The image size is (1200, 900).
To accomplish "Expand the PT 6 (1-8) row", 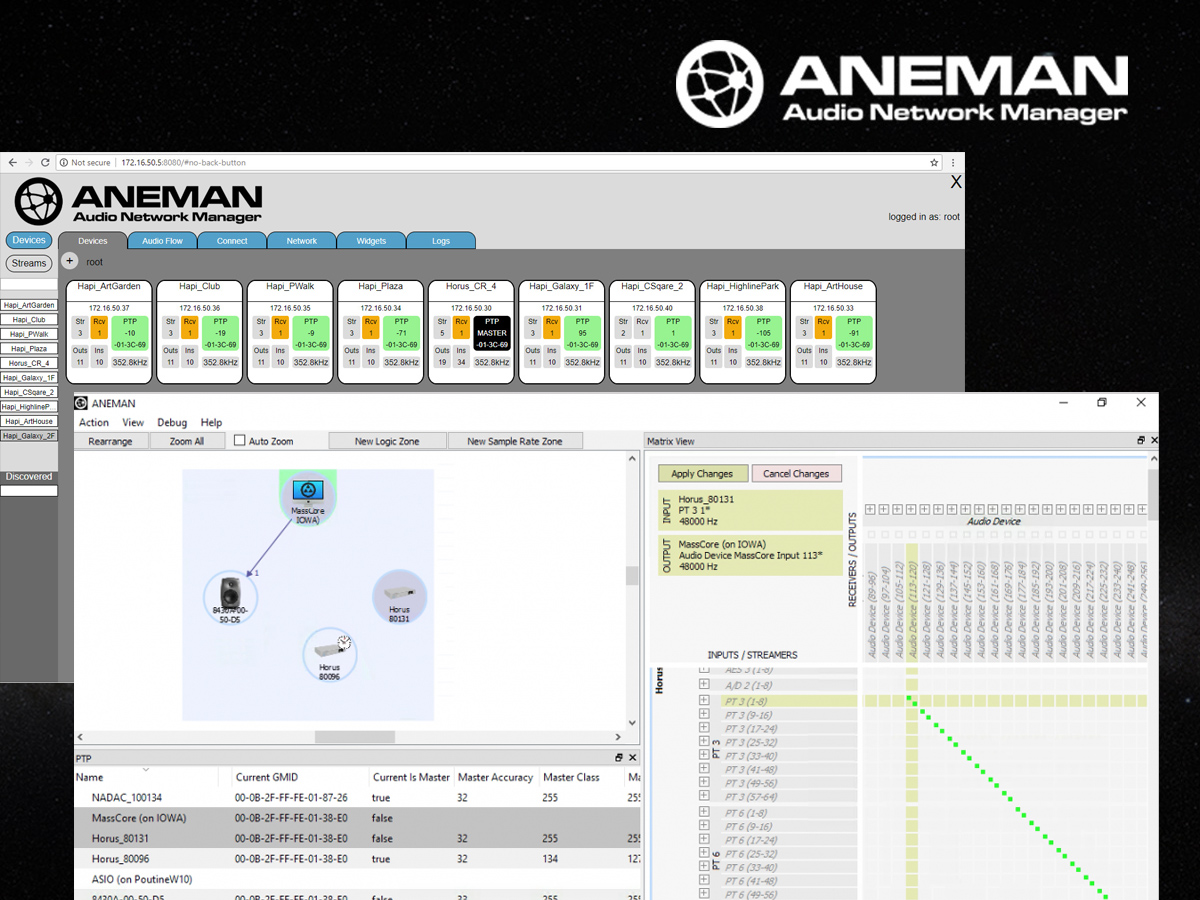I will pyautogui.click(x=704, y=813).
